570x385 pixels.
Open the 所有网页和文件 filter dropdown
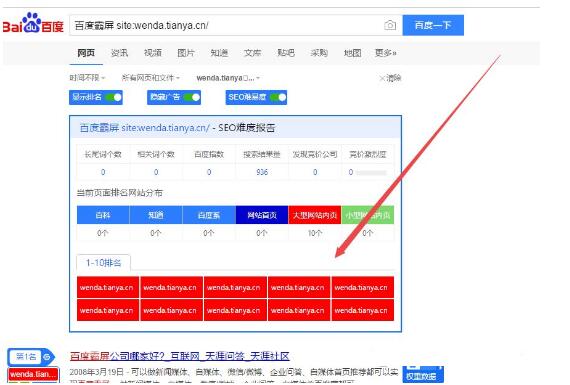coord(150,78)
